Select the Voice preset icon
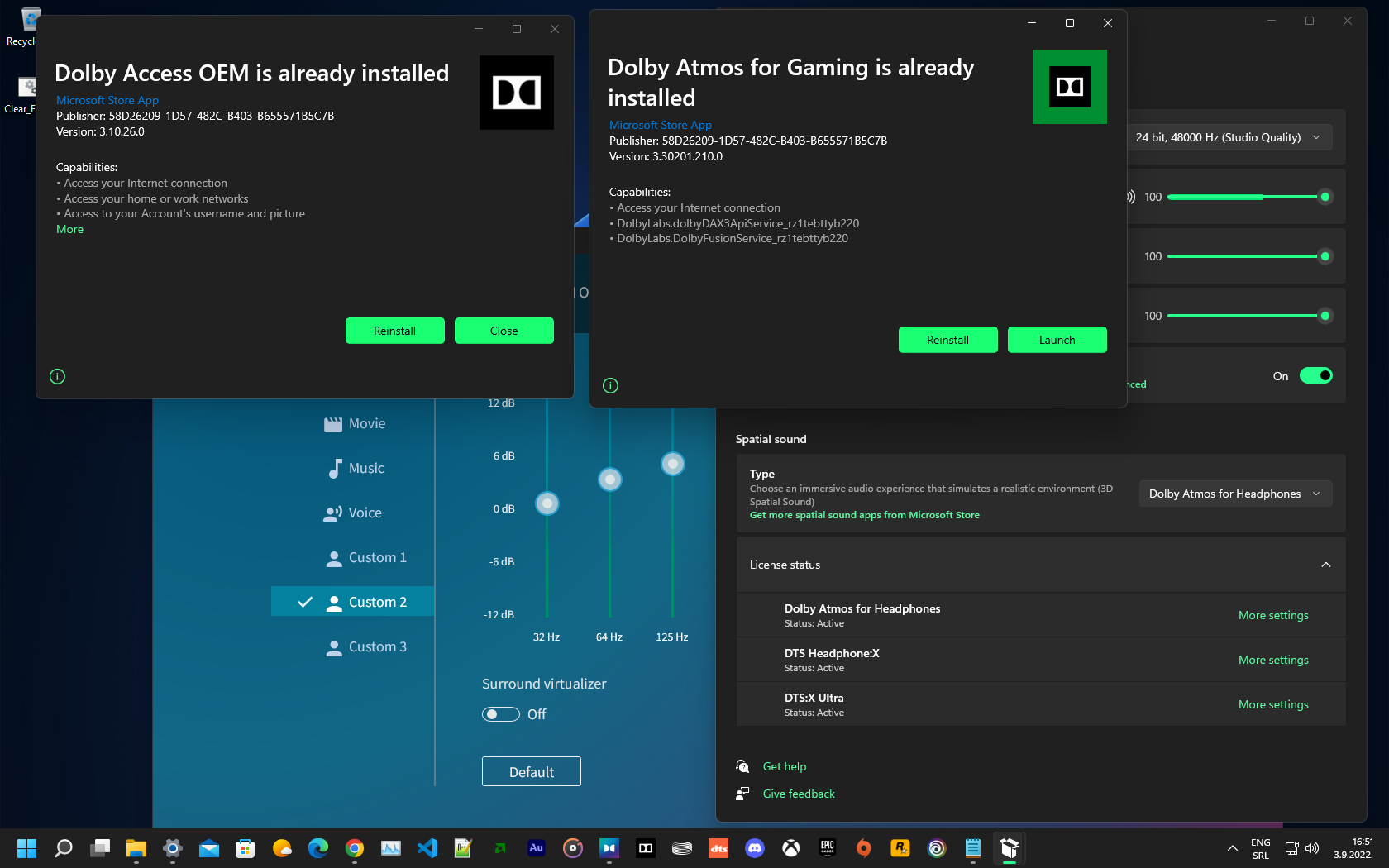The width and height of the screenshot is (1389, 868). 333,513
